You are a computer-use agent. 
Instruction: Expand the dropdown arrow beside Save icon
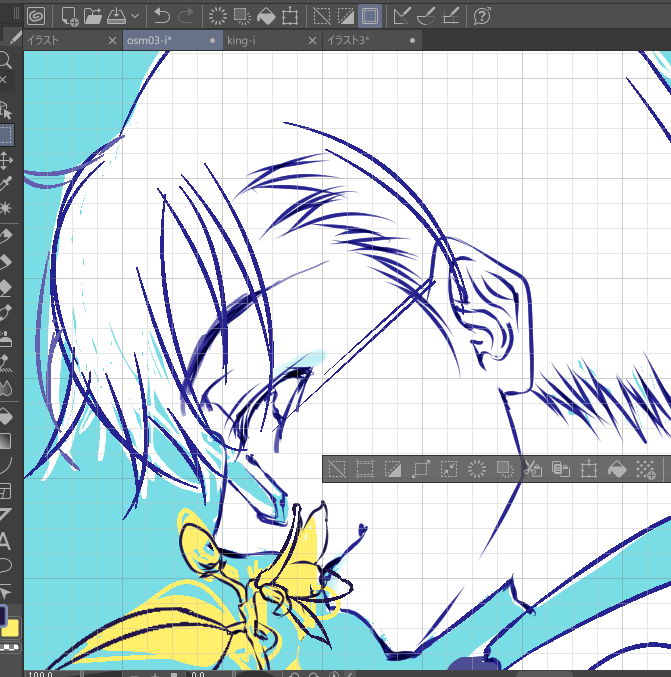135,16
